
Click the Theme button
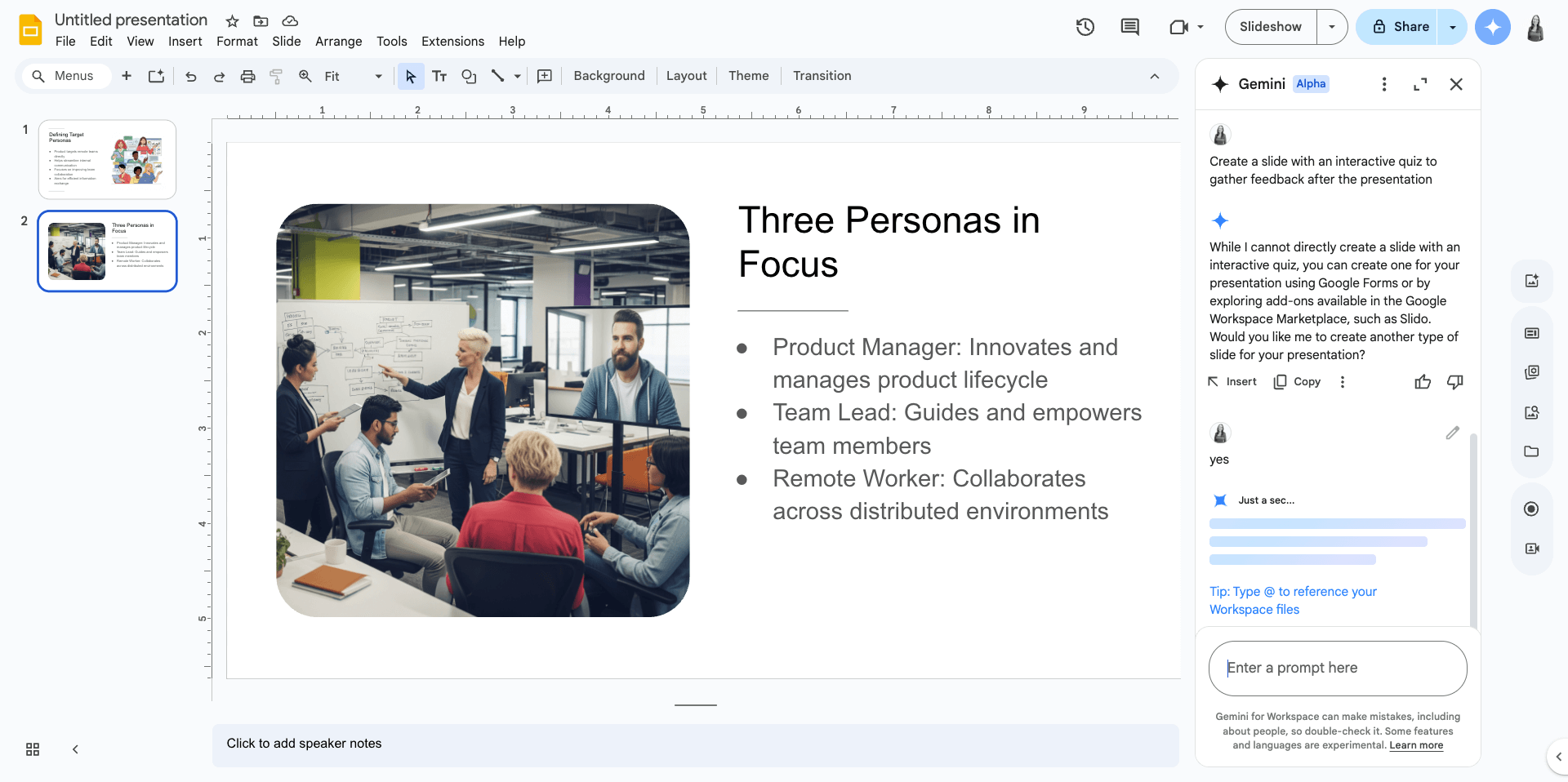(749, 76)
